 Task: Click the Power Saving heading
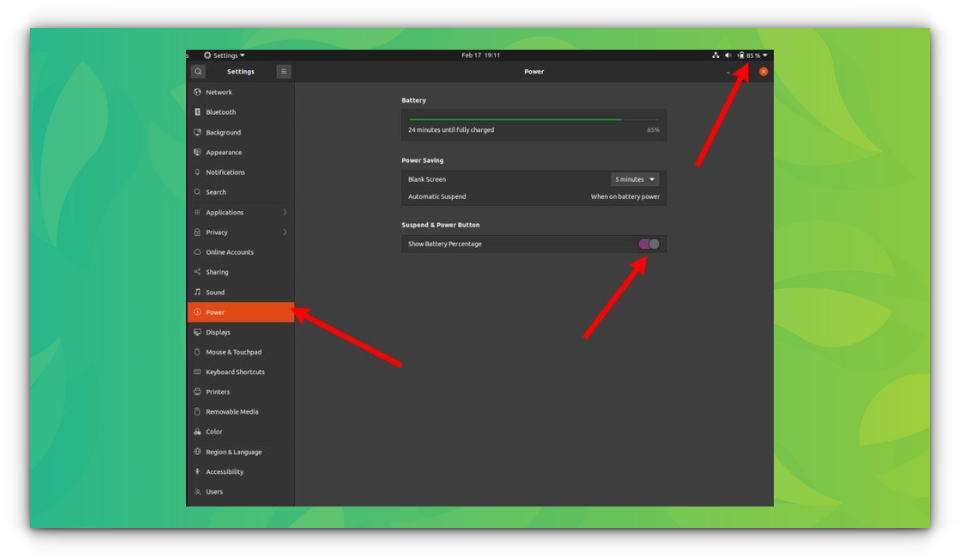point(422,160)
